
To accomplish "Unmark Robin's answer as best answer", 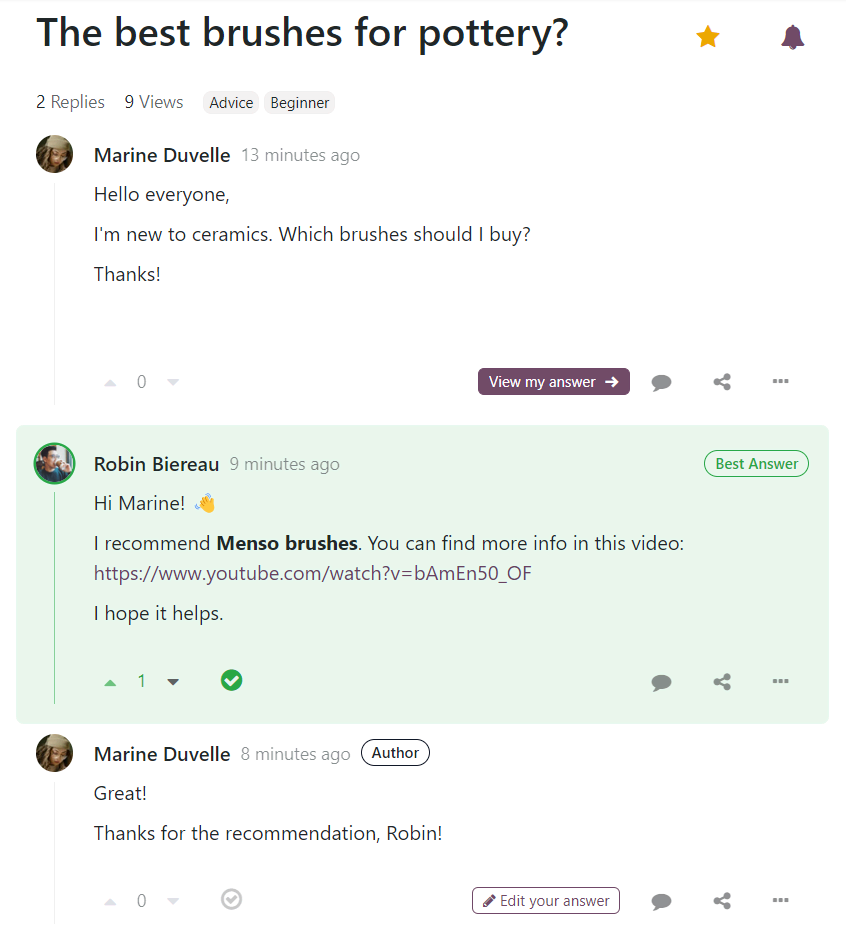I will [231, 681].
